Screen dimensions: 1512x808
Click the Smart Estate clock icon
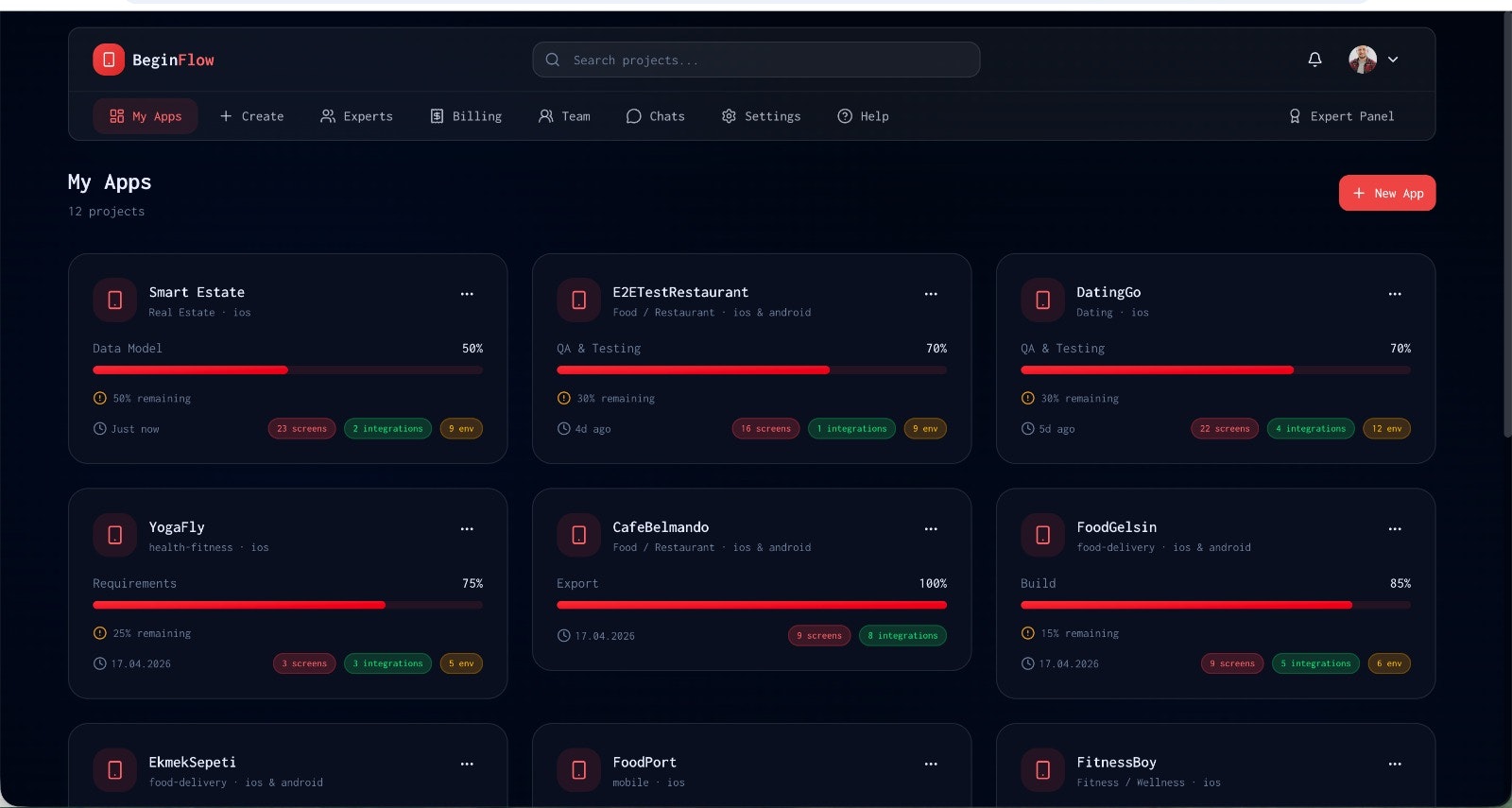(x=99, y=429)
